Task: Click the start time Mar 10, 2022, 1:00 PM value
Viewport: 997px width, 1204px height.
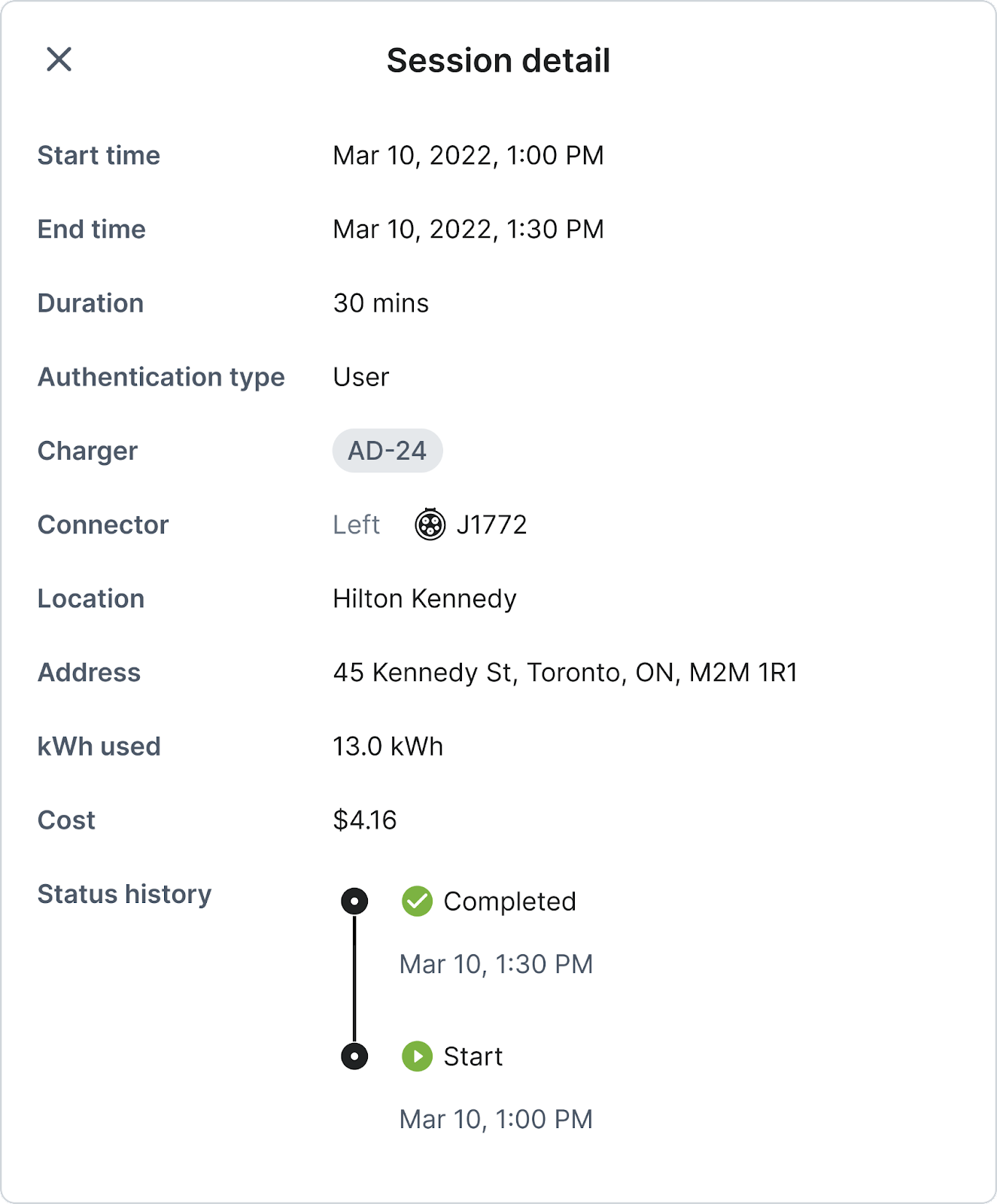Action: [468, 156]
